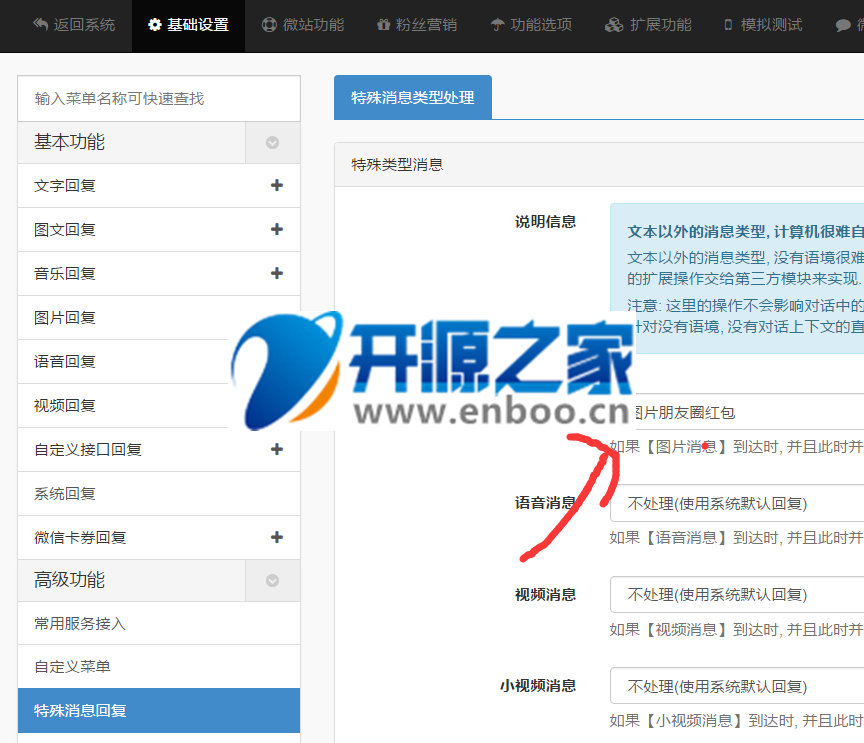Click the 如果【小视频消息】到达时 hint text
Image resolution: width=864 pixels, height=743 pixels.
click(737, 721)
